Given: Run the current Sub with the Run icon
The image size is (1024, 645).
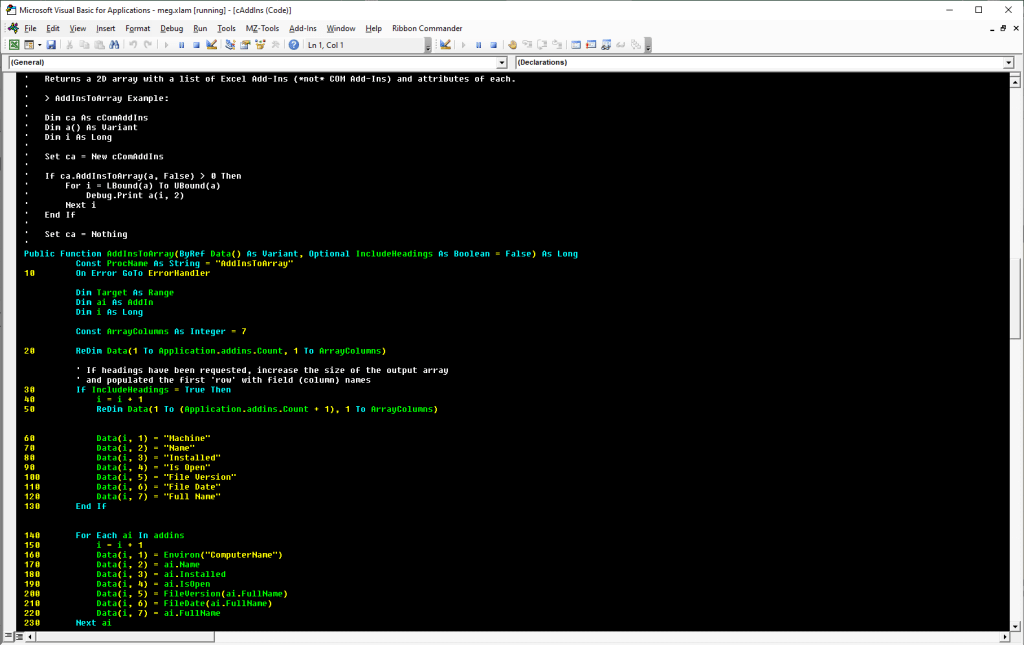Looking at the screenshot, I should tap(167, 46).
